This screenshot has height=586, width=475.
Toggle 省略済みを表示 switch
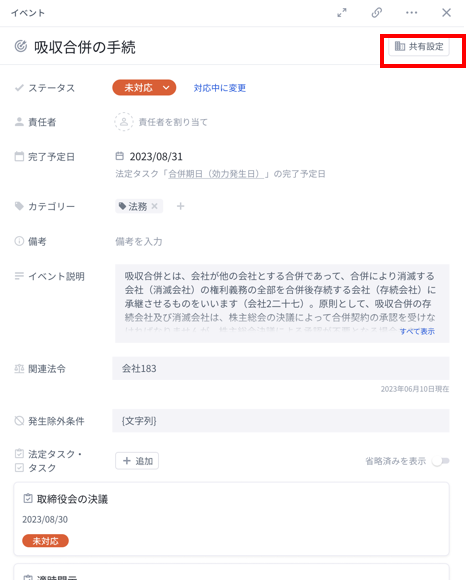click(x=441, y=461)
